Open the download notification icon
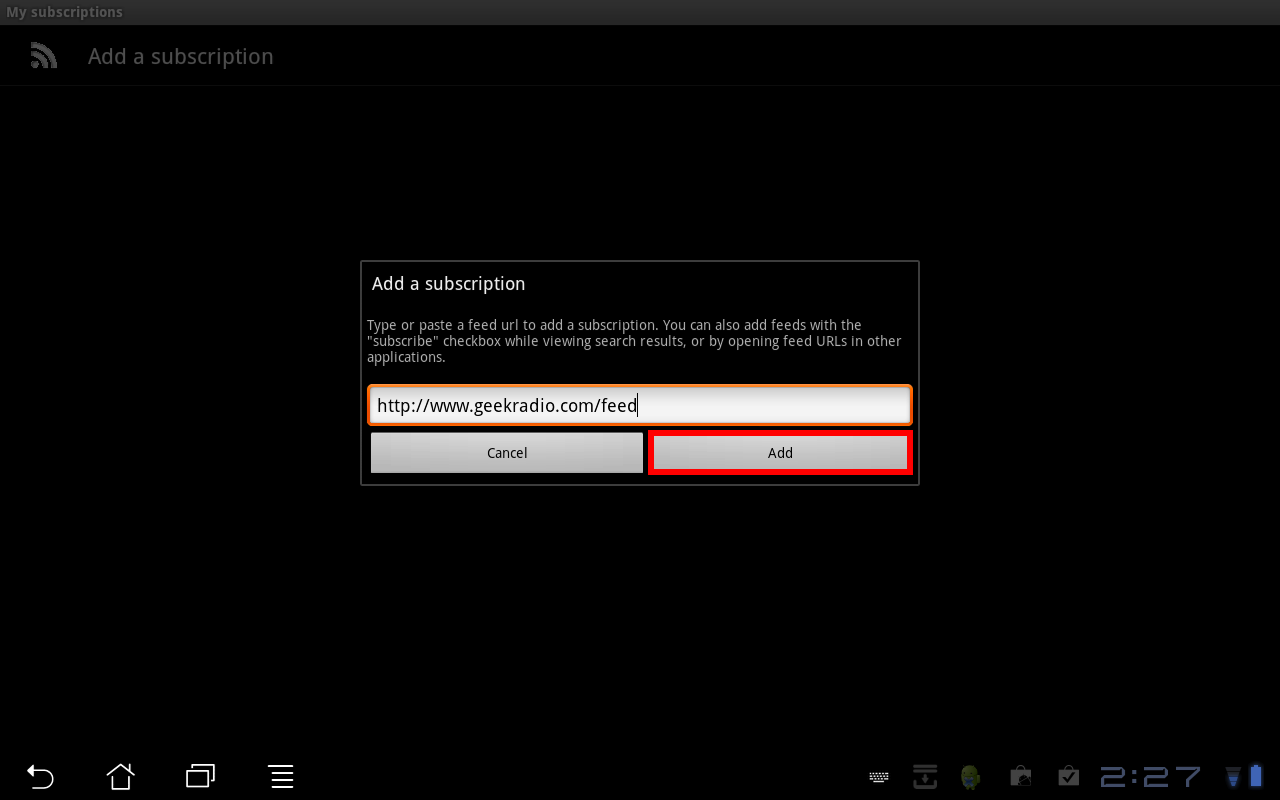The image size is (1280, 800). point(925,776)
